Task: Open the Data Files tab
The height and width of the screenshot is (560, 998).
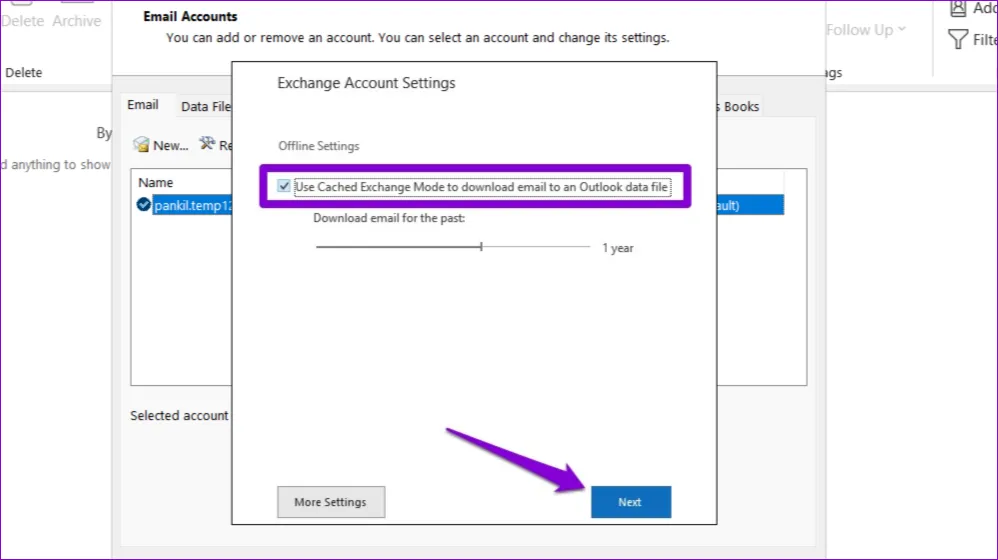Action: 205,107
